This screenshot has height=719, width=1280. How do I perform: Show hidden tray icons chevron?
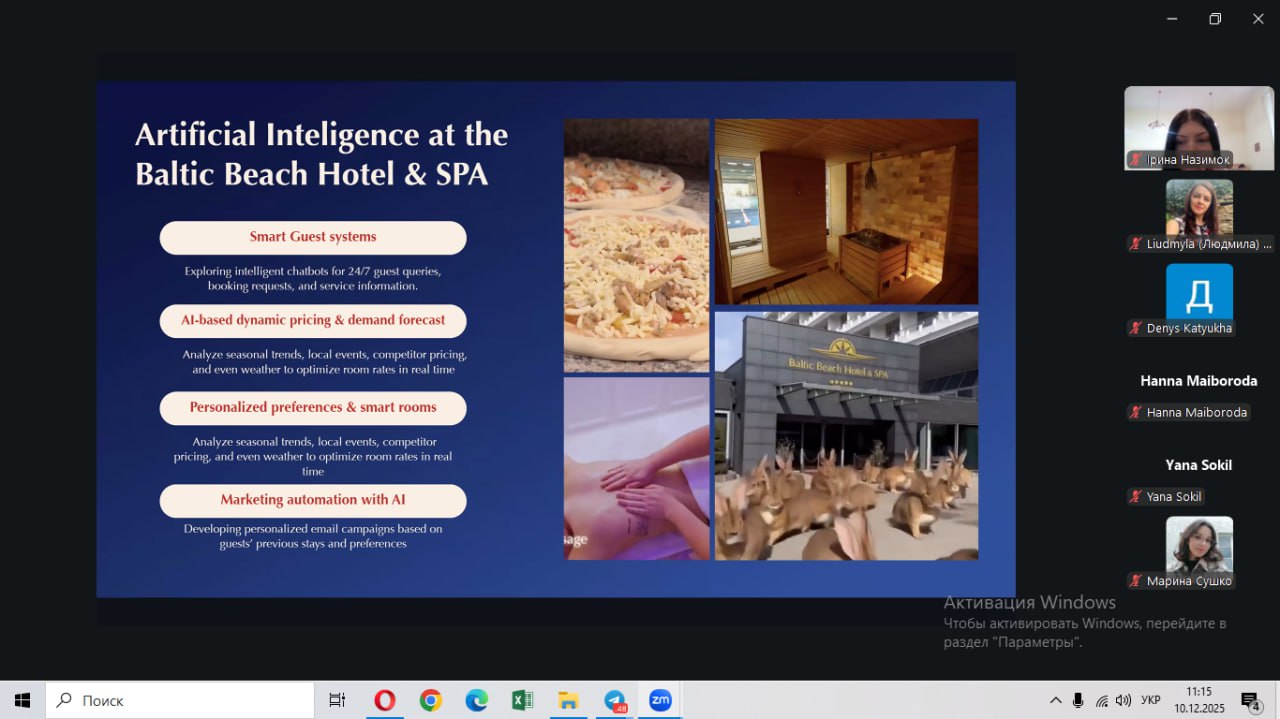pyautogui.click(x=1055, y=700)
